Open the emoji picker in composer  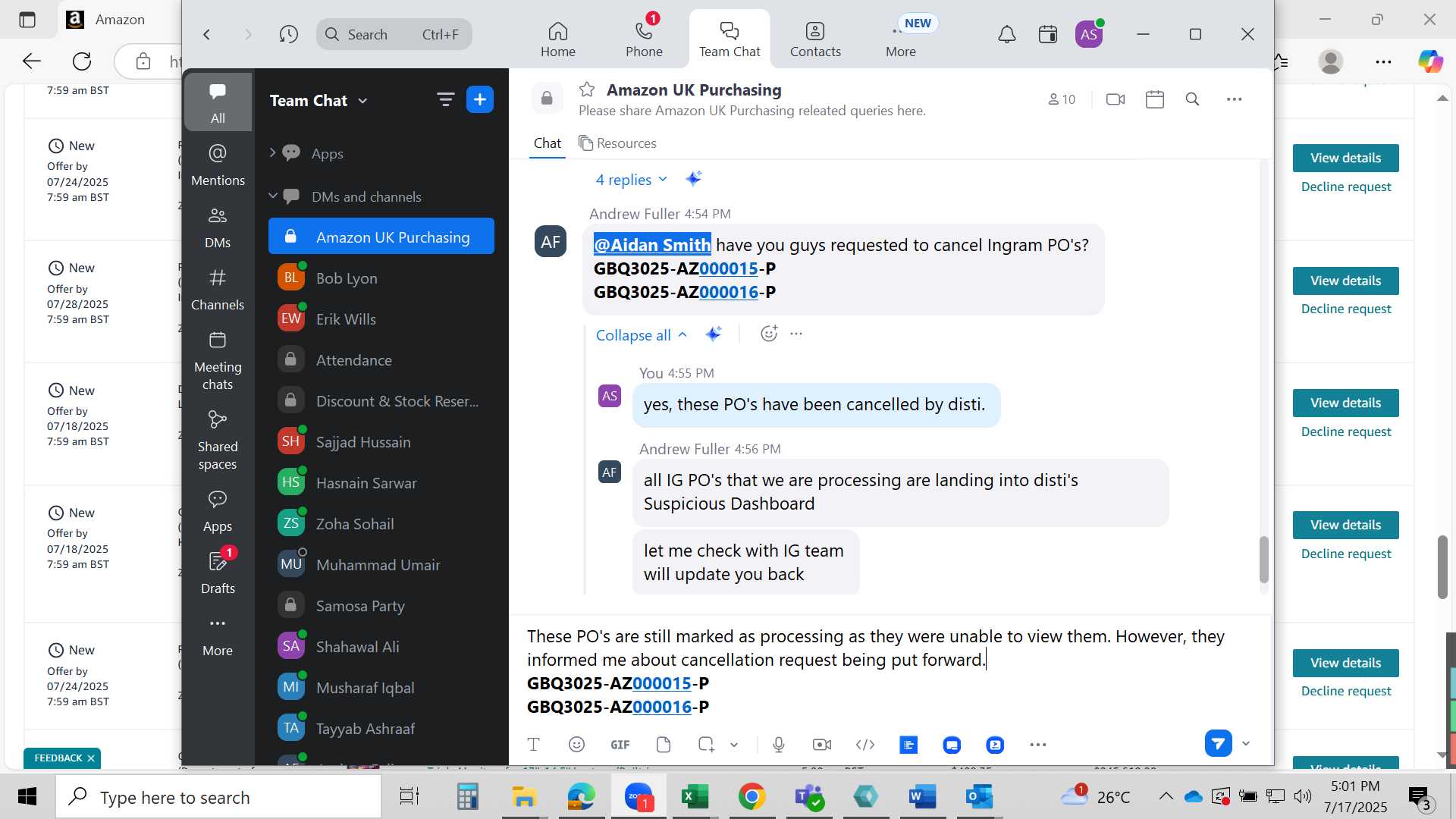577,745
